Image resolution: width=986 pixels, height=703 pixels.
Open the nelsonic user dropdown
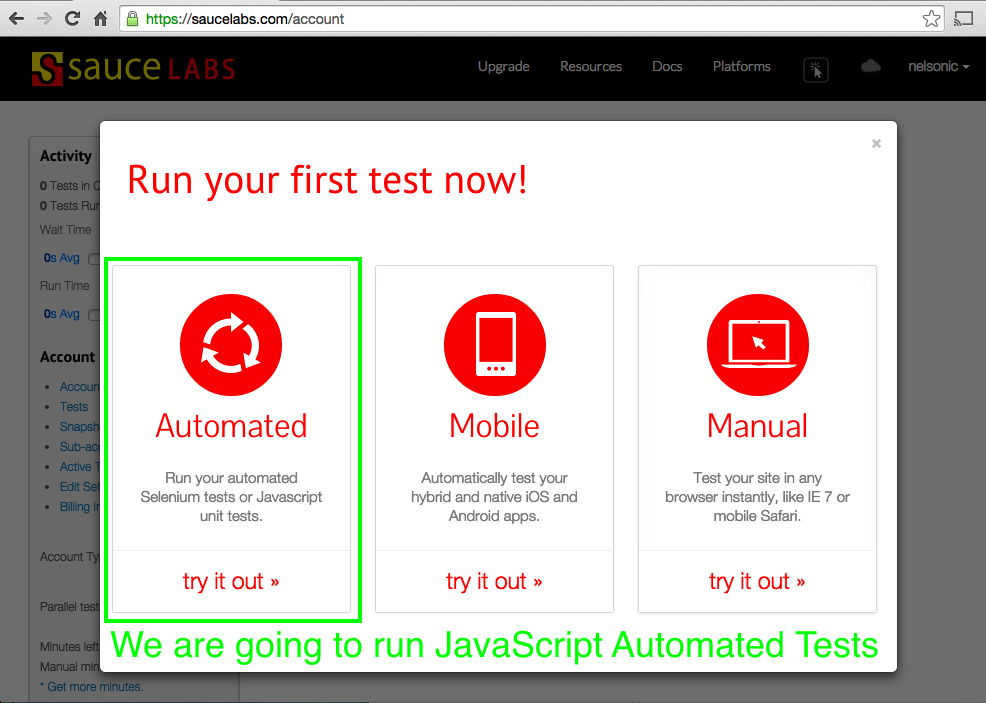[x=939, y=66]
